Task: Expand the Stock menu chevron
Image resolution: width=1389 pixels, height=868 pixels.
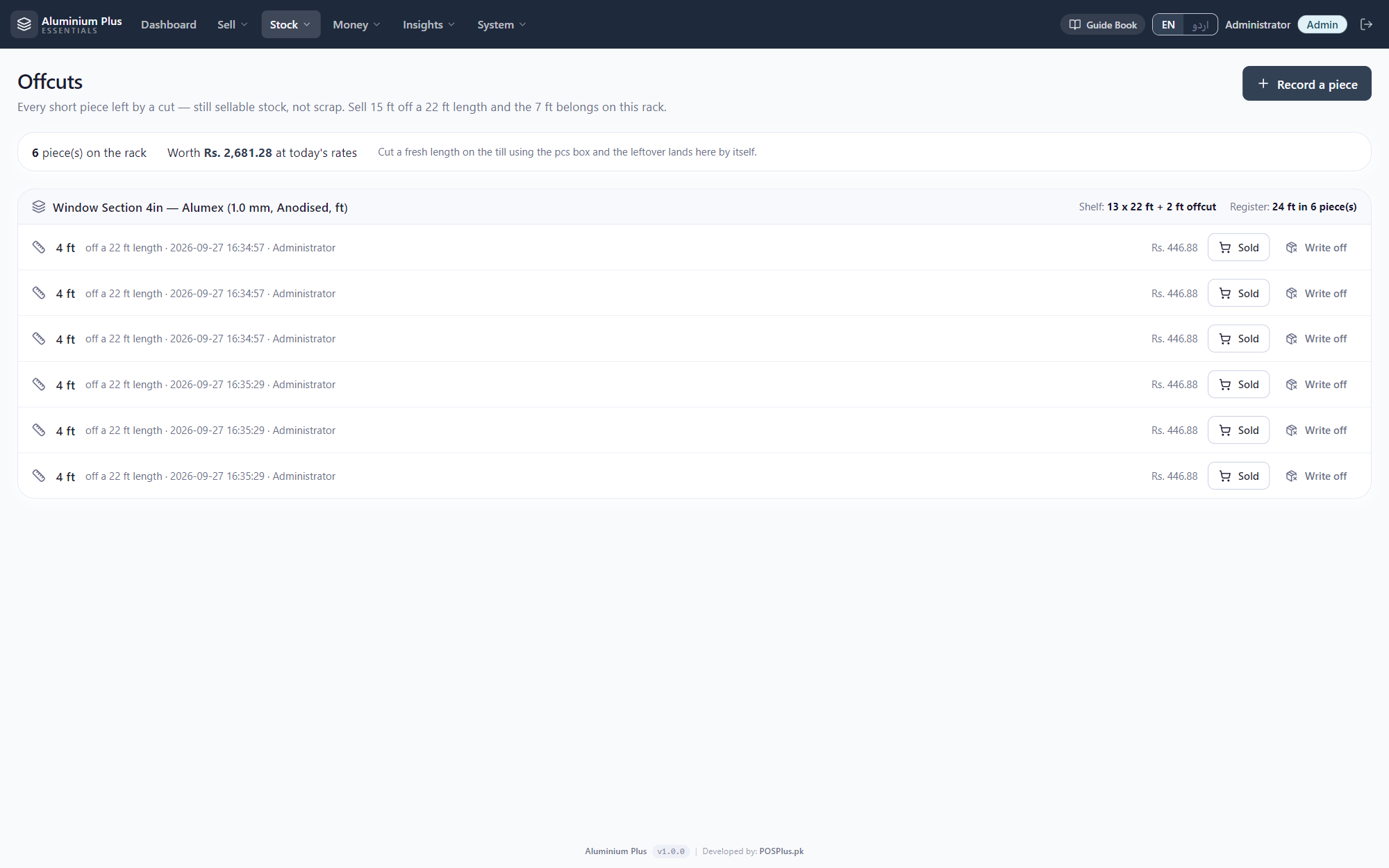Action: (x=307, y=24)
